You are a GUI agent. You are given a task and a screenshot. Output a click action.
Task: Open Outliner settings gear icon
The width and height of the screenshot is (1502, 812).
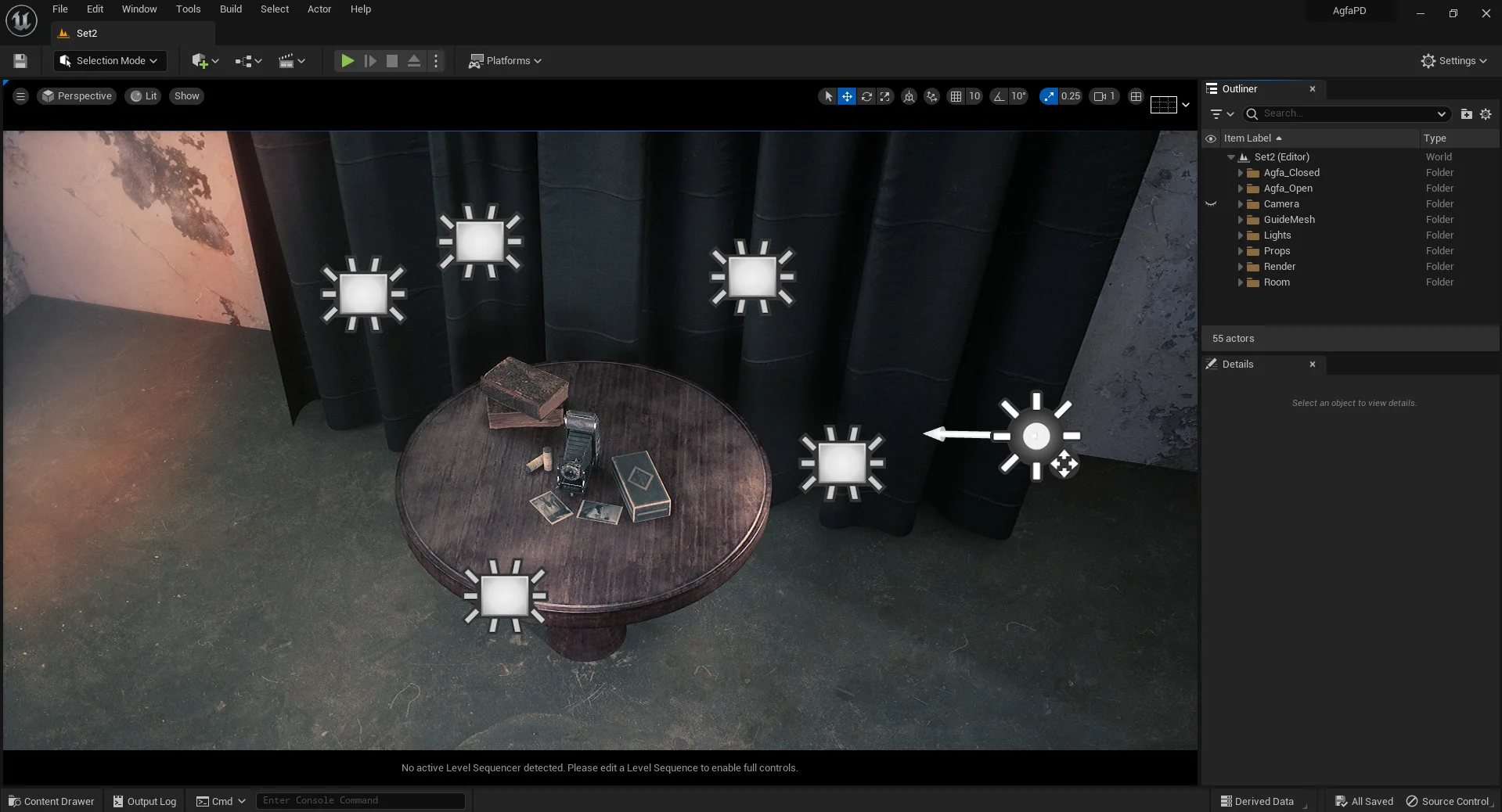pos(1486,113)
